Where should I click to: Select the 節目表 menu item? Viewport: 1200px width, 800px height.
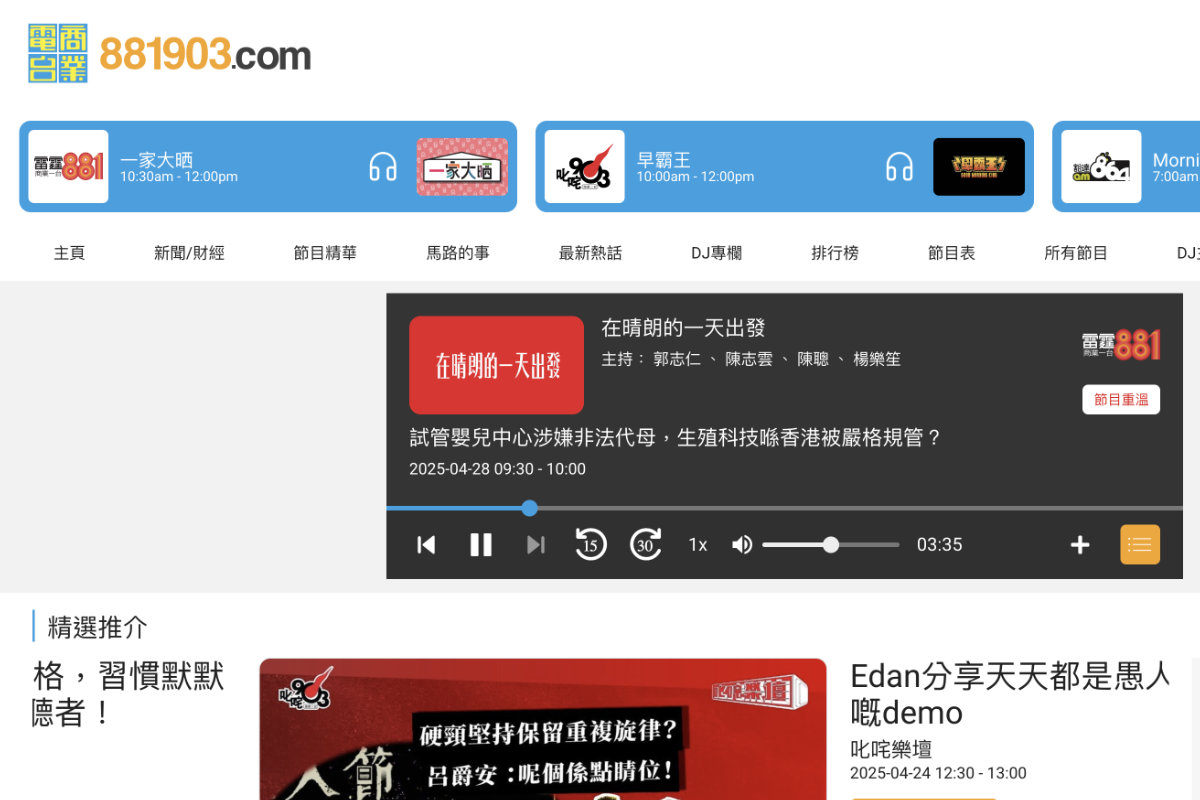pos(951,253)
